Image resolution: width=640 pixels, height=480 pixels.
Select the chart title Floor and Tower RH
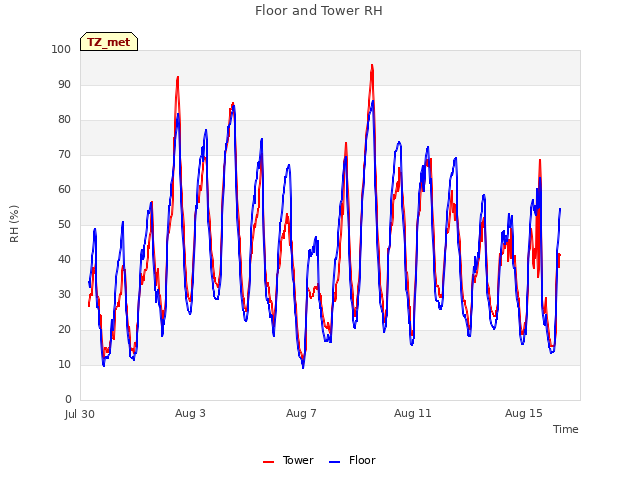(319, 11)
